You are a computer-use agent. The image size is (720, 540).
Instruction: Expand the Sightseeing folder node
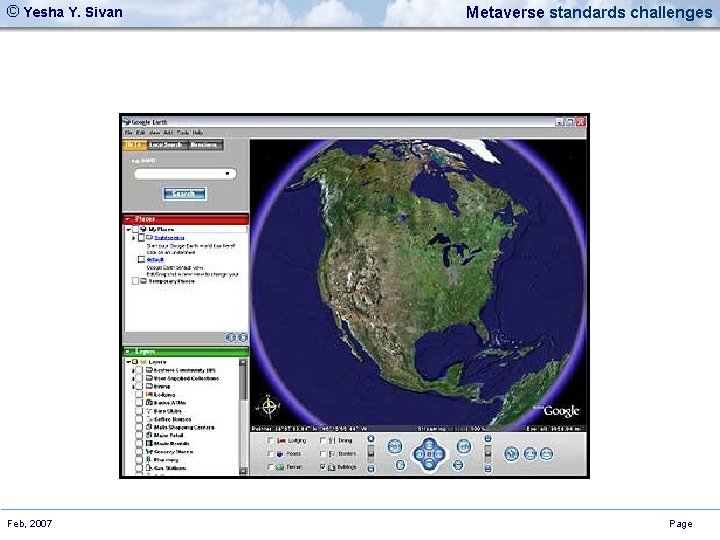click(x=133, y=238)
